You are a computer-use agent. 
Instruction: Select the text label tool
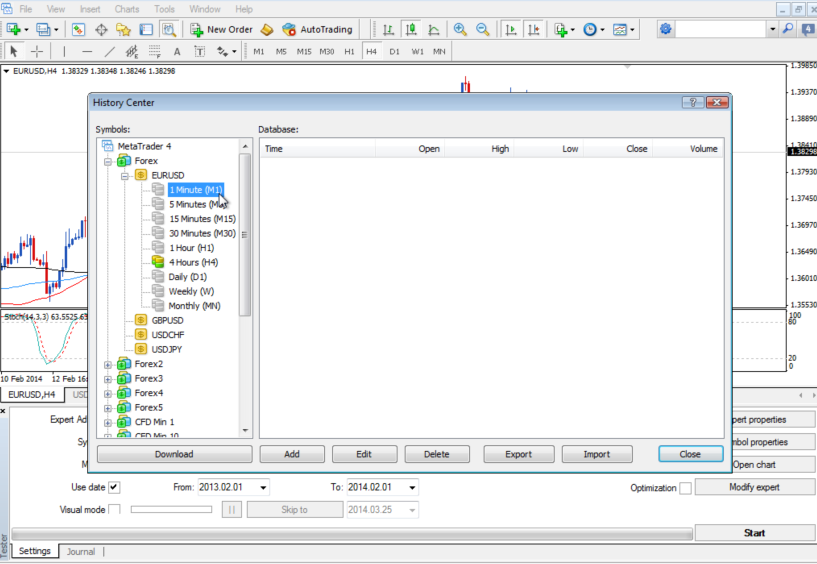tap(200, 52)
